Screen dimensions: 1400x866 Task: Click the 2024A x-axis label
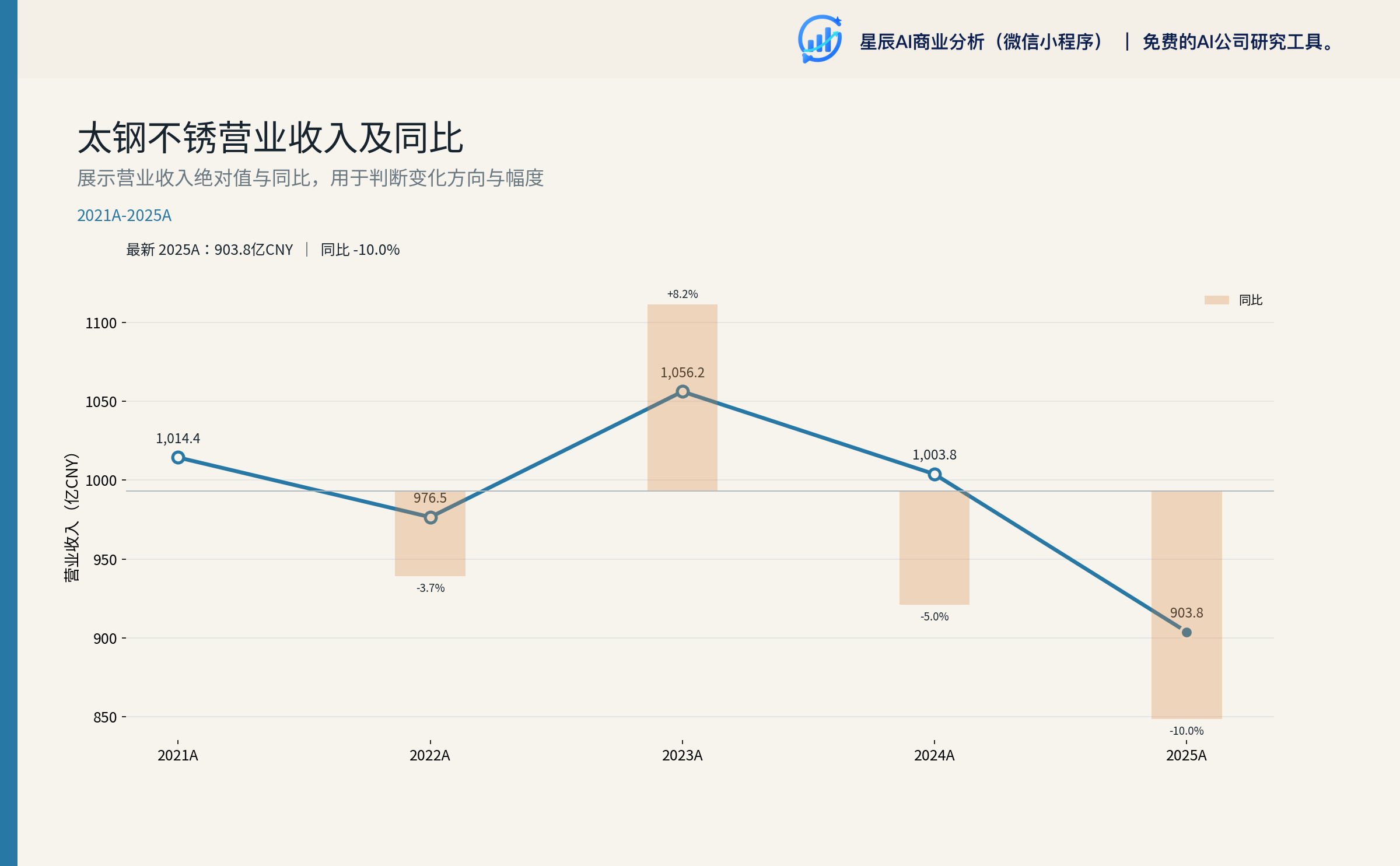click(935, 755)
